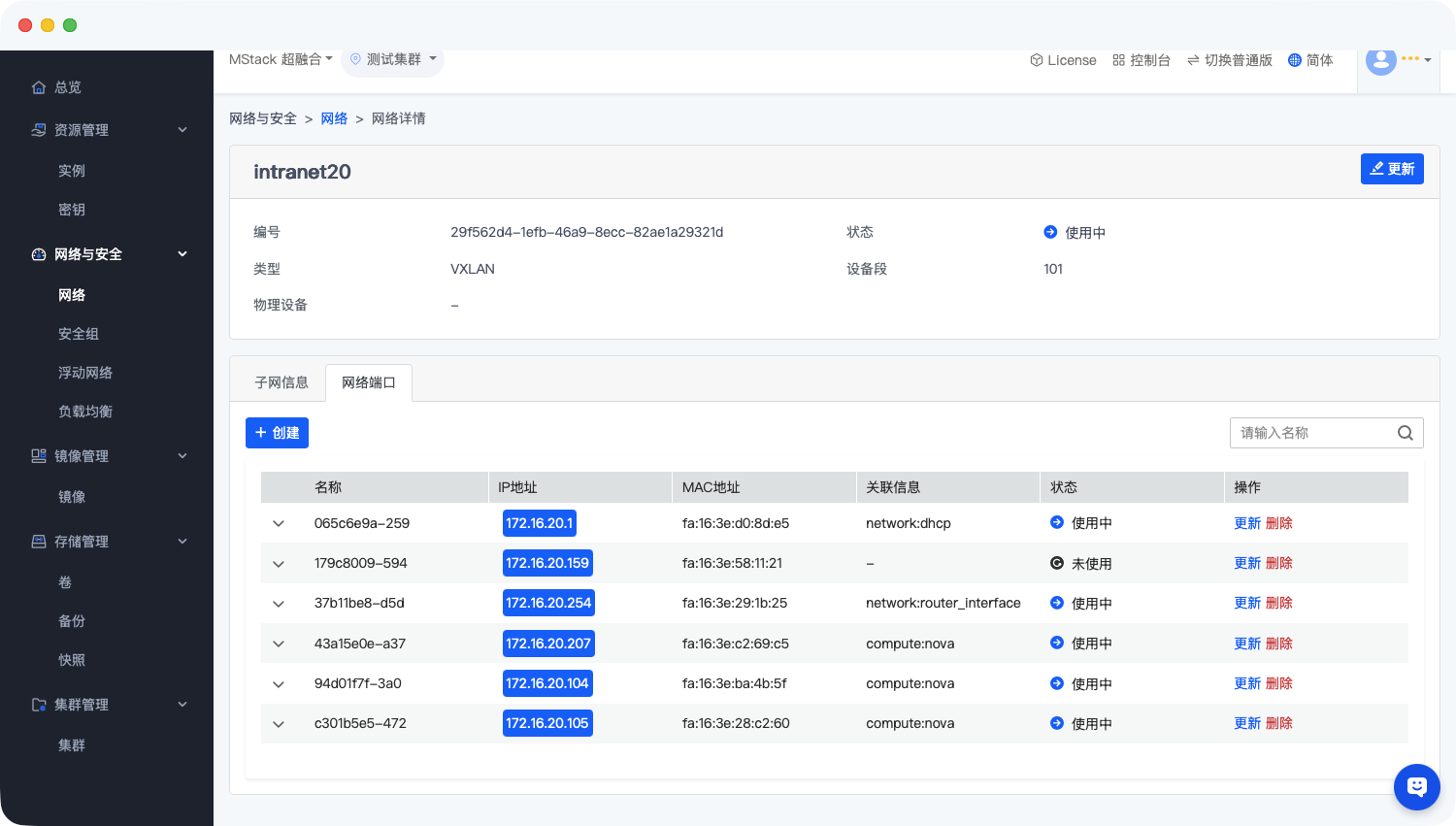
Task: Click the 创建 create button
Action: click(x=277, y=433)
